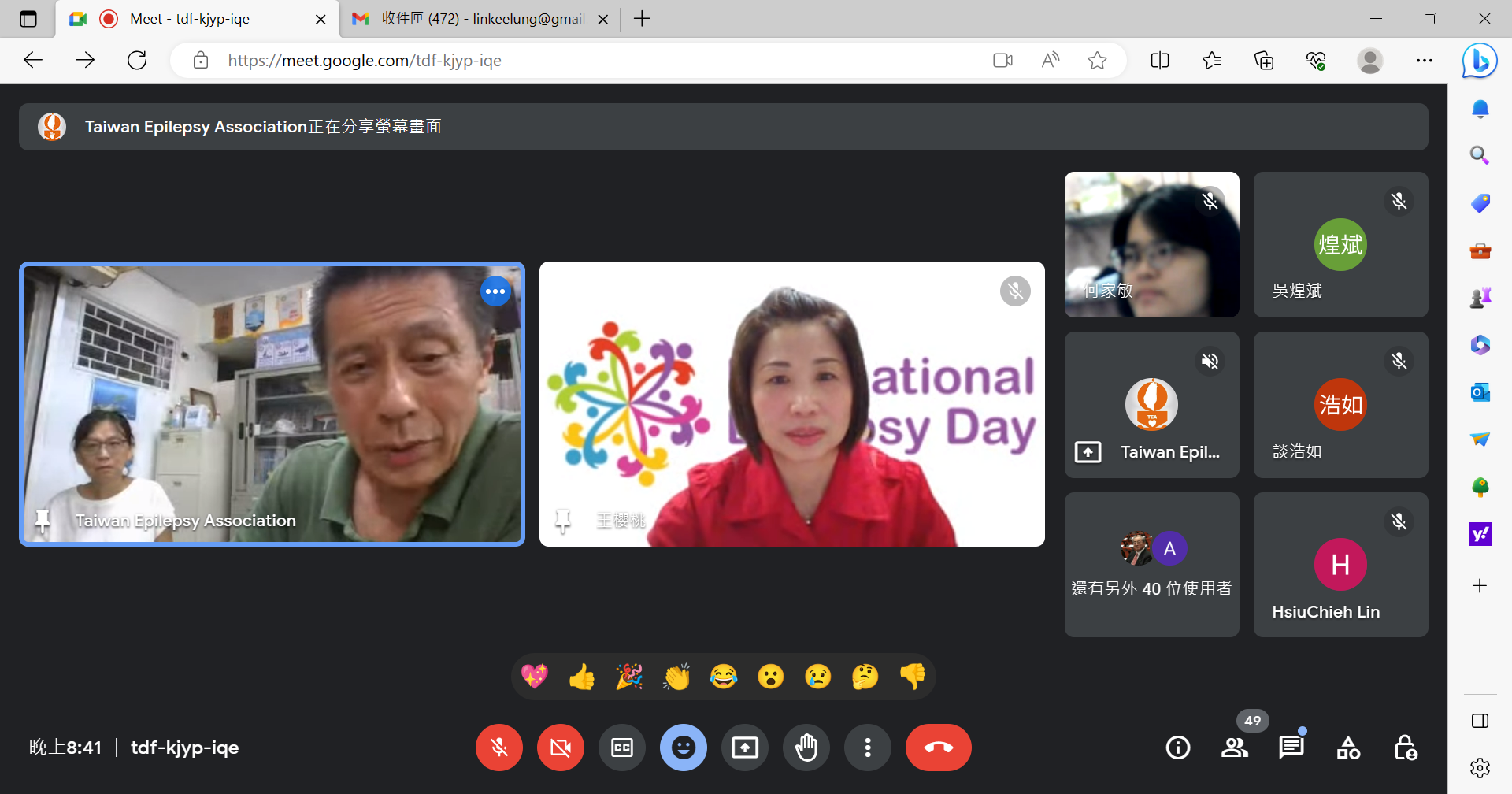The width and height of the screenshot is (1512, 794).
Task: Open more options three-dot menu in call bar
Action: [867, 748]
